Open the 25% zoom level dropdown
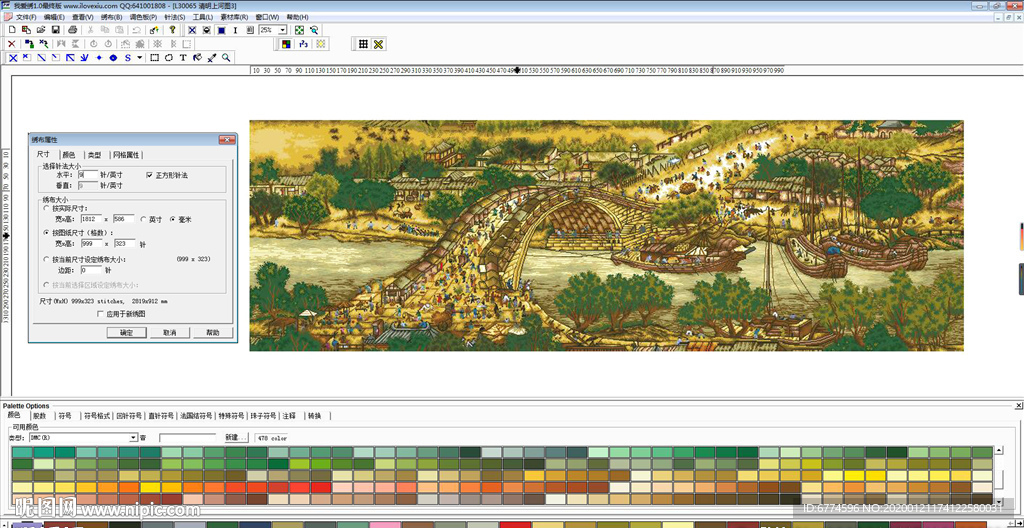1024x528 pixels. [282, 30]
